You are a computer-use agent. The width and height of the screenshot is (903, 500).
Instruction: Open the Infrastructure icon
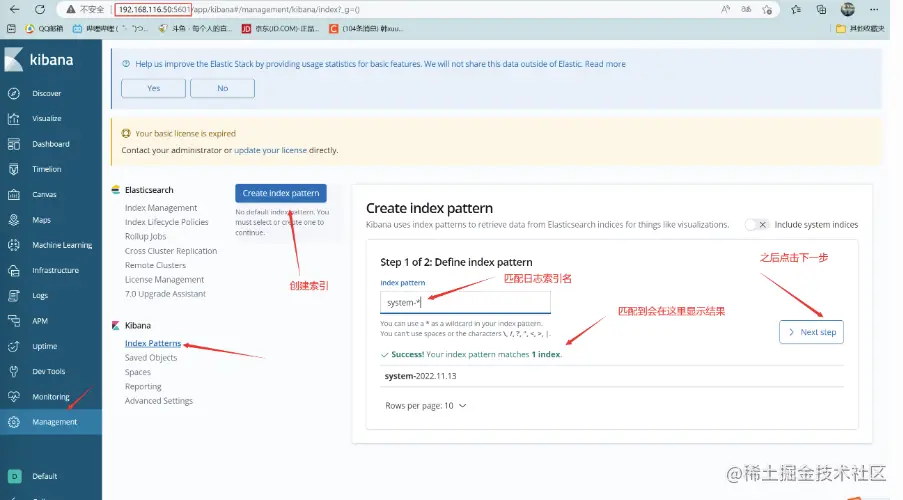(14, 271)
